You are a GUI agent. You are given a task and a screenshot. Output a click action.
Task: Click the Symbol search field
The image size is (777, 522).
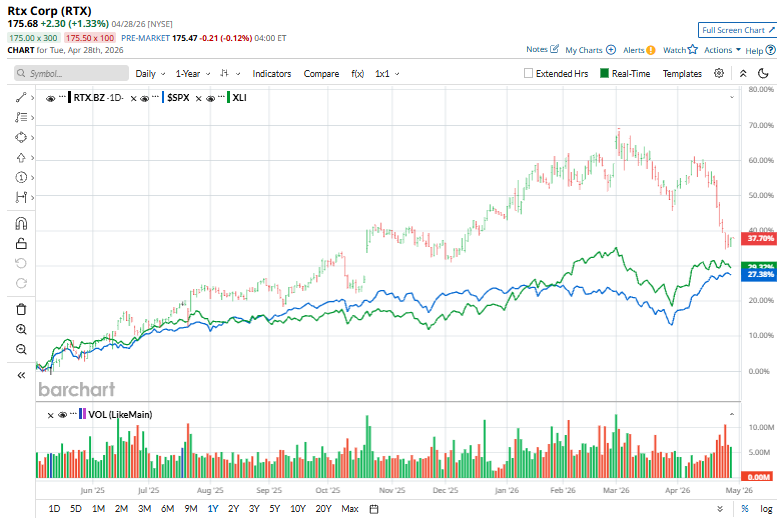tap(71, 73)
